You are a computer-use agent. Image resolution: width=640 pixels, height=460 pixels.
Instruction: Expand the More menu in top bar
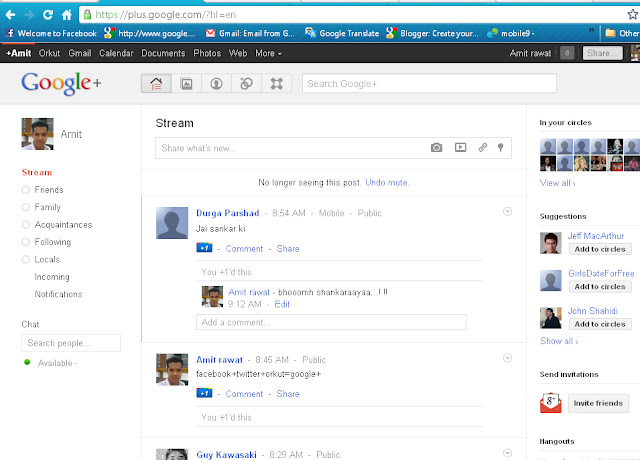coord(268,53)
